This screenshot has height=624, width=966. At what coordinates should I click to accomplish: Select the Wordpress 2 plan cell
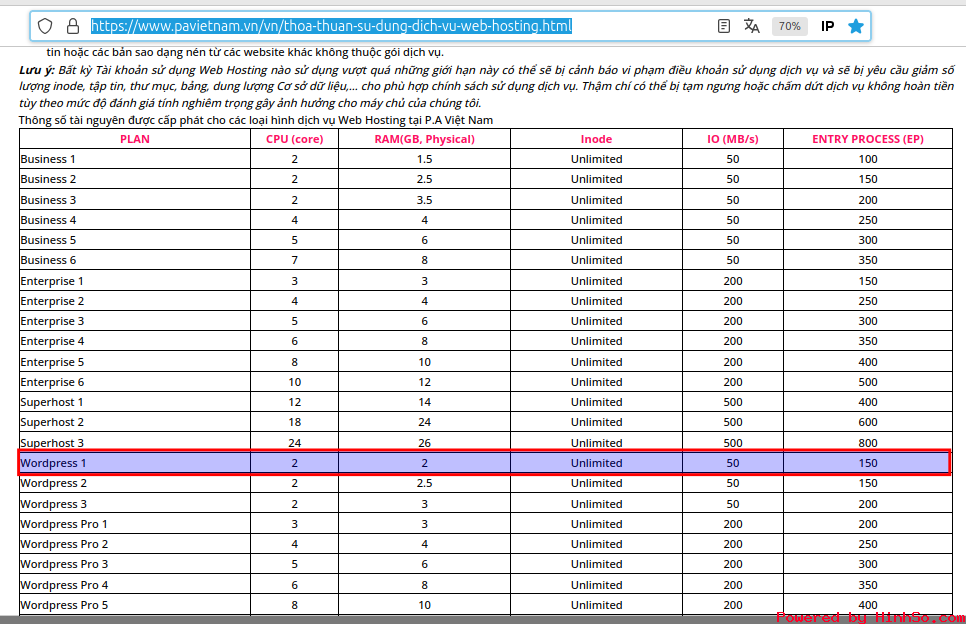click(x=135, y=483)
